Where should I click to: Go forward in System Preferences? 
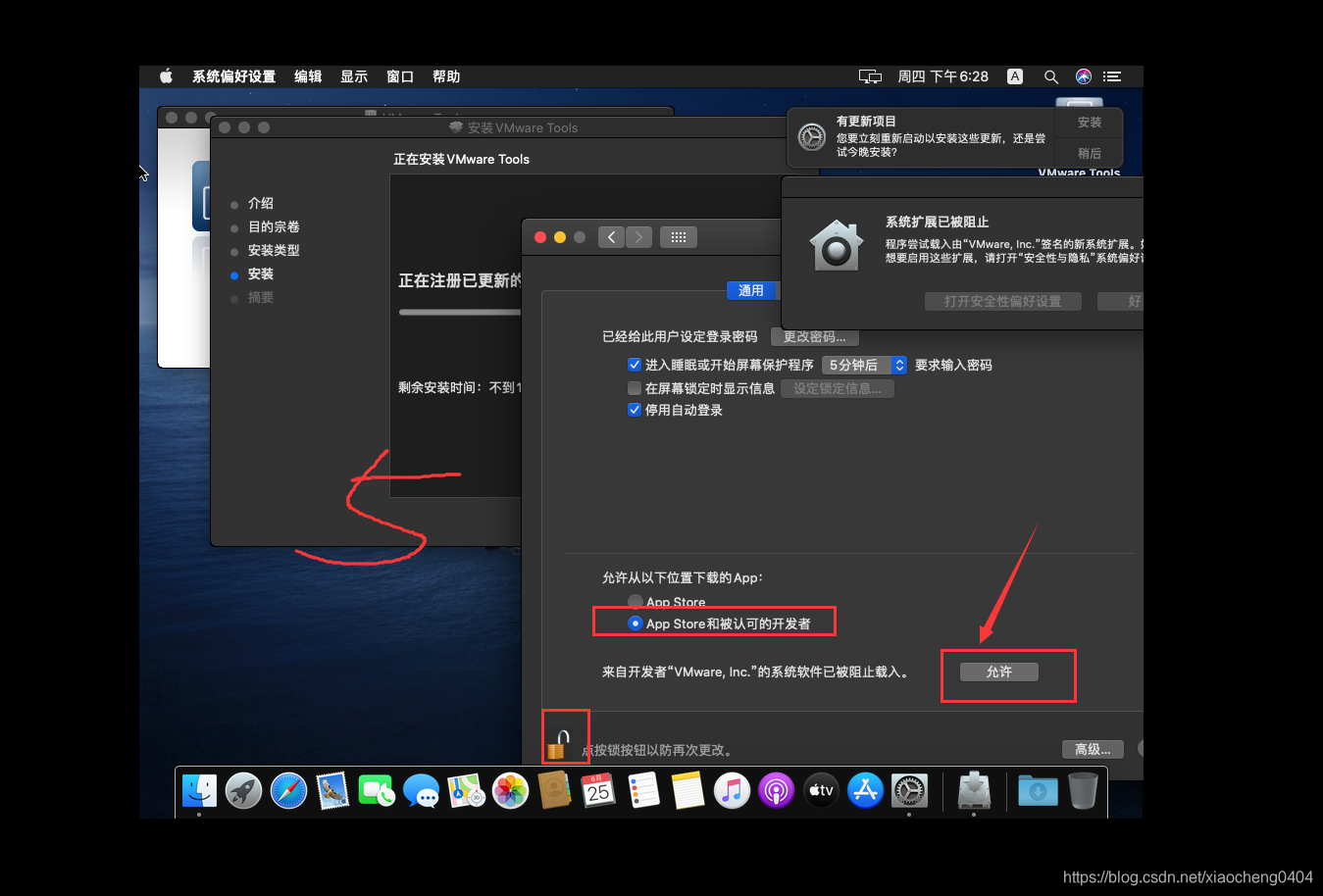638,237
